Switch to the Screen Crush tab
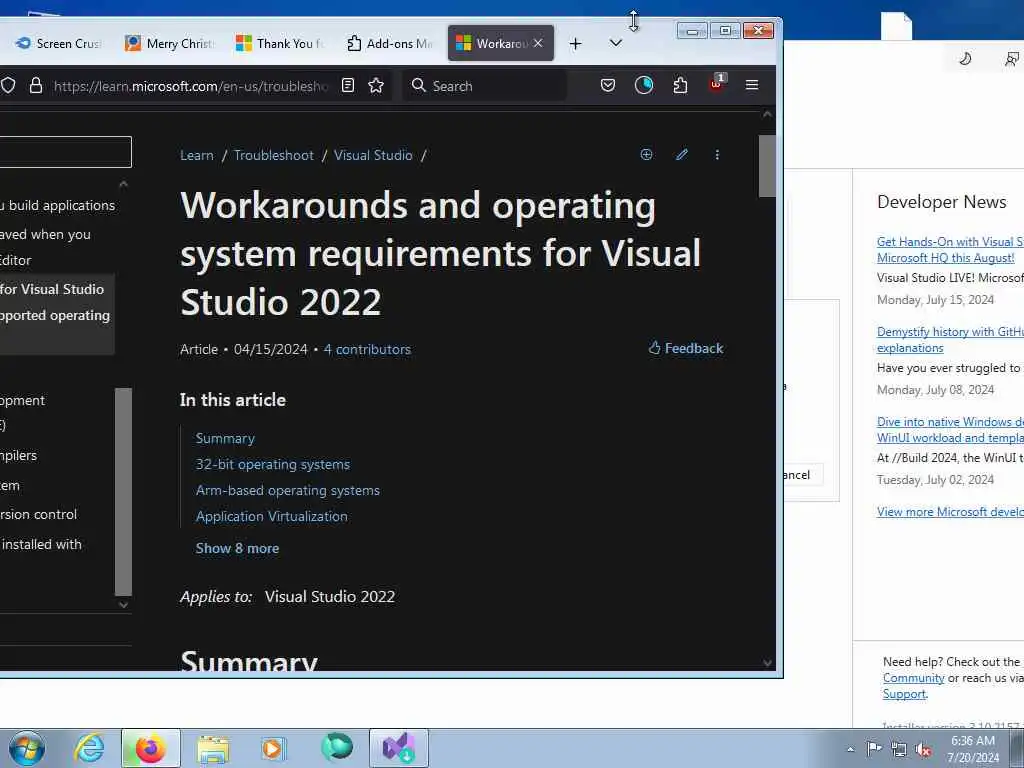This screenshot has height=768, width=1024. pyautogui.click(x=57, y=44)
